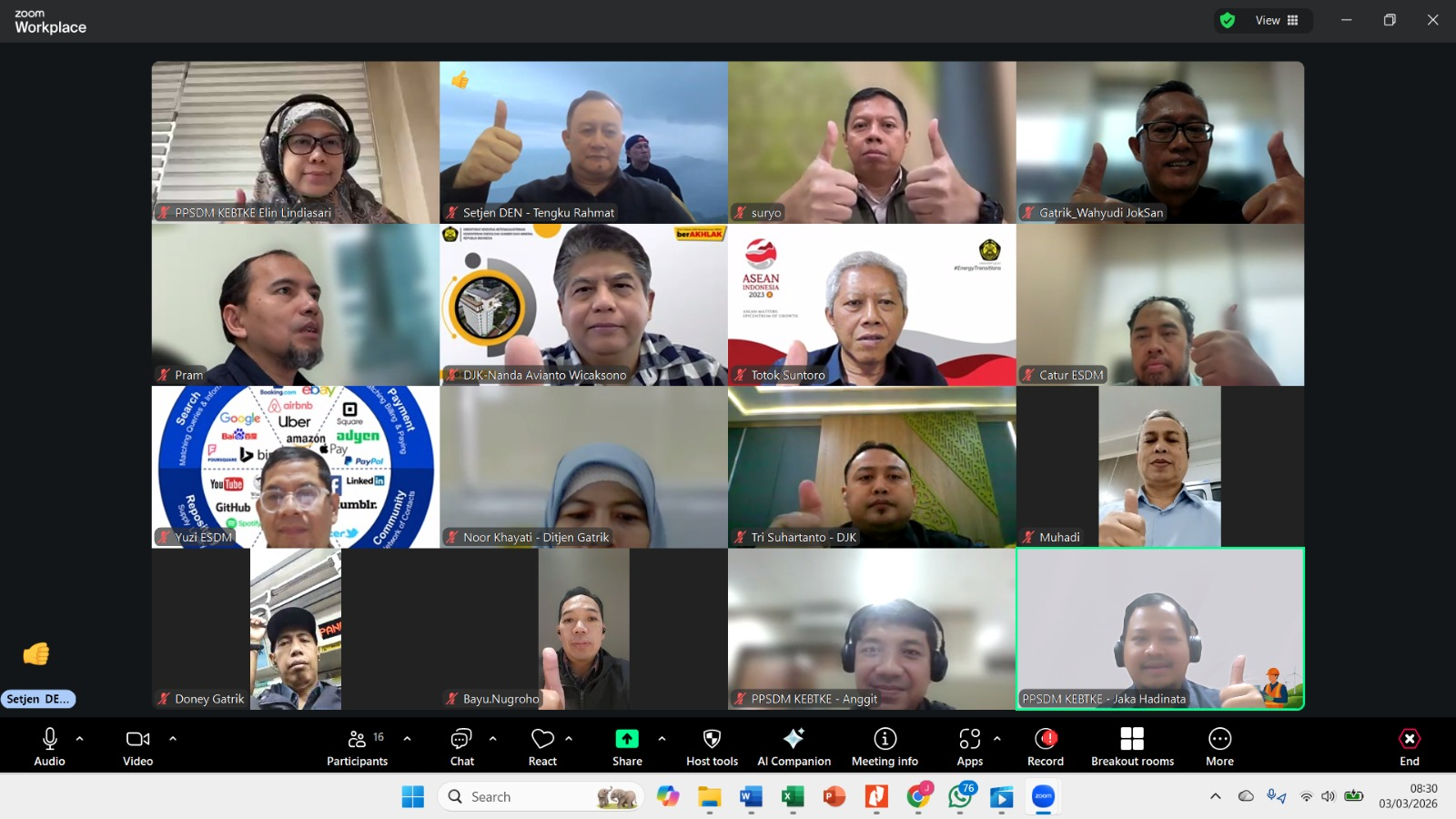Toggle microphone with Audio button

tap(50, 746)
